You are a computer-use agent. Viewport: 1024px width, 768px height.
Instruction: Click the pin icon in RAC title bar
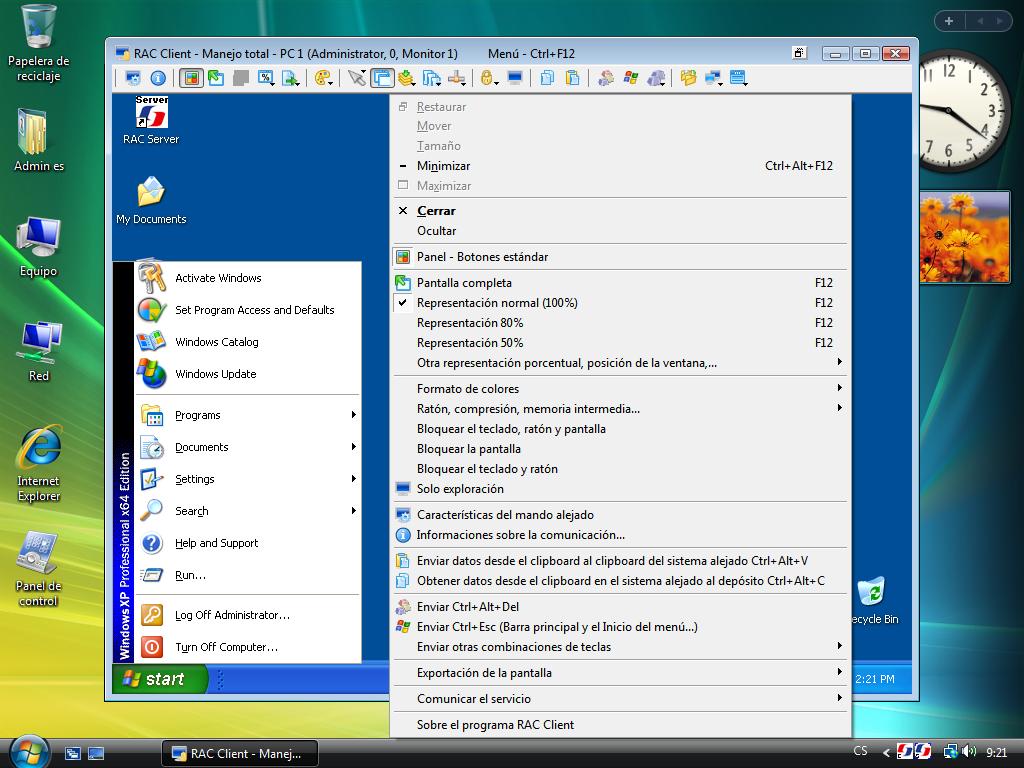tap(799, 53)
